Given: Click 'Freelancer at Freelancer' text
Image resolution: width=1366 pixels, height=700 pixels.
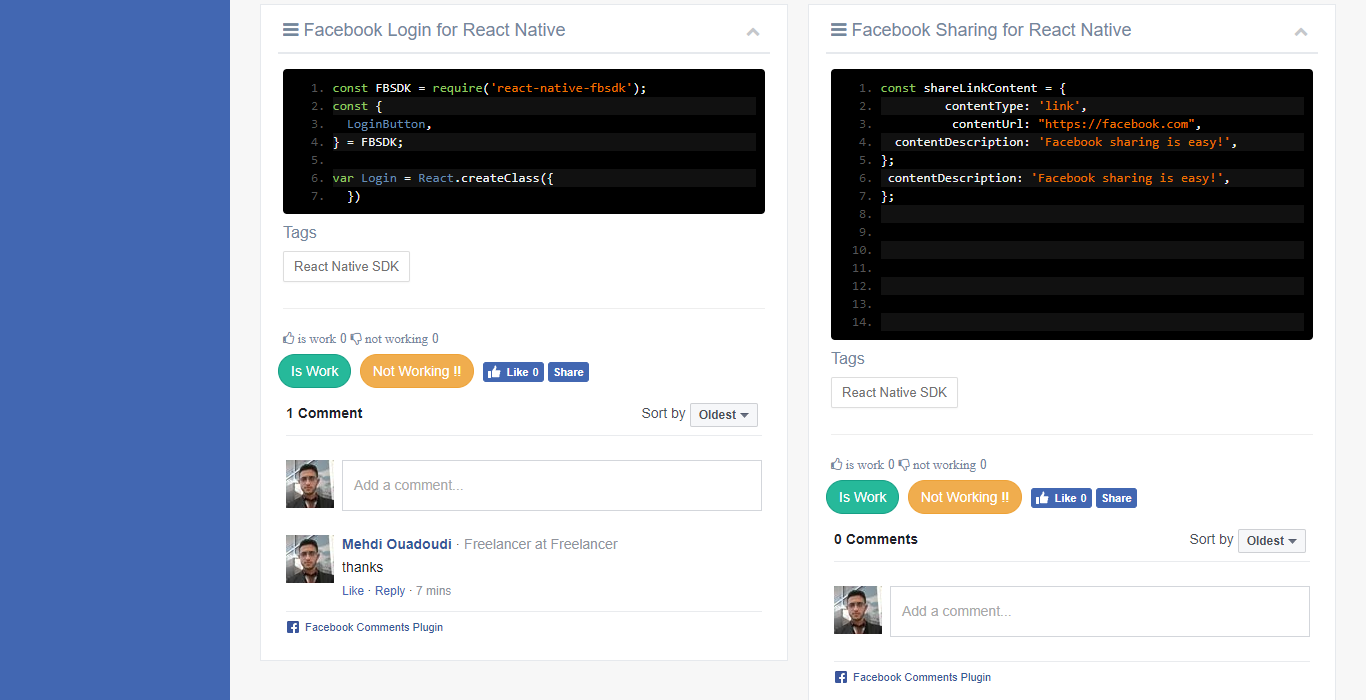Looking at the screenshot, I should pyautogui.click(x=541, y=544).
